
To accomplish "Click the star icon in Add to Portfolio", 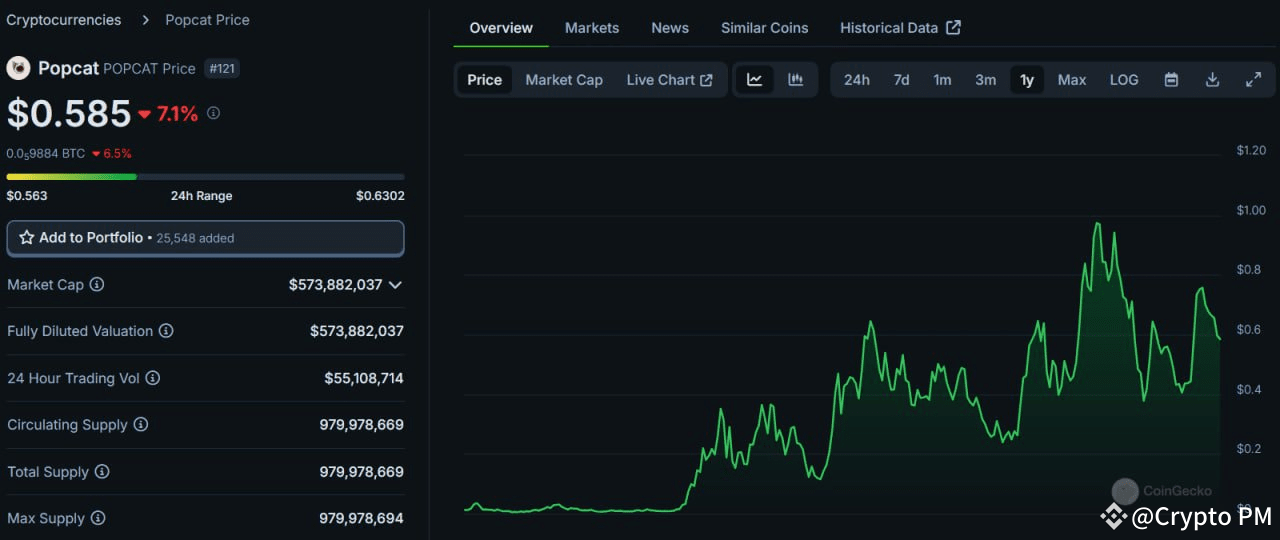I will [x=27, y=238].
